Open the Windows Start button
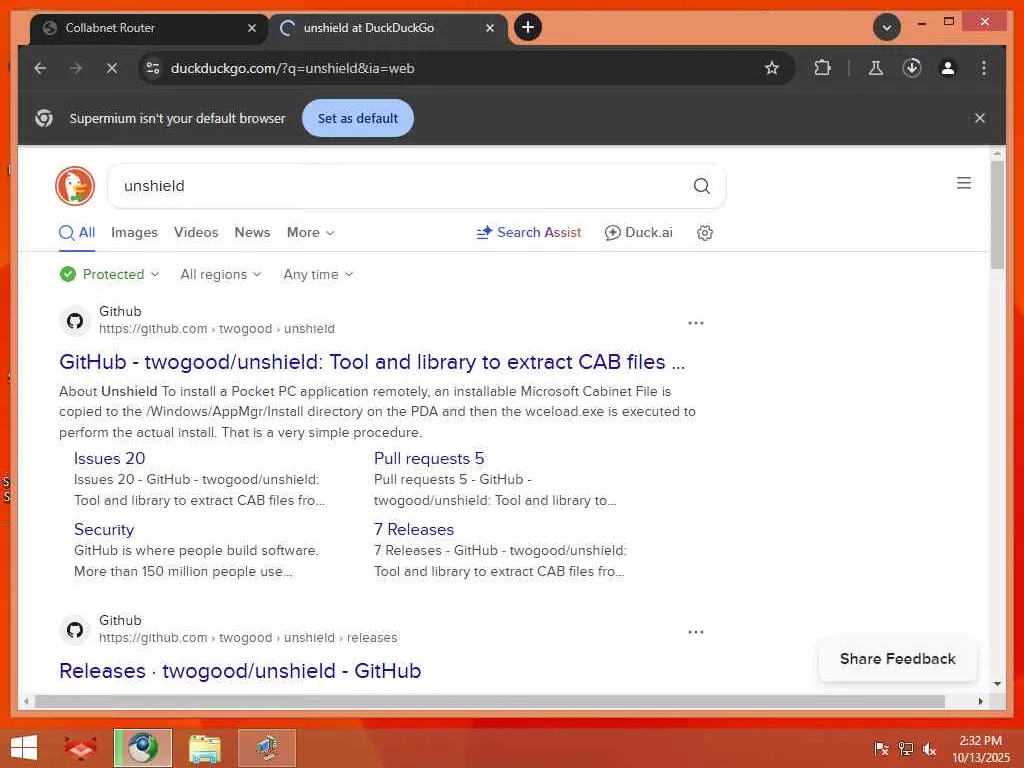1024x768 pixels. 24,748
